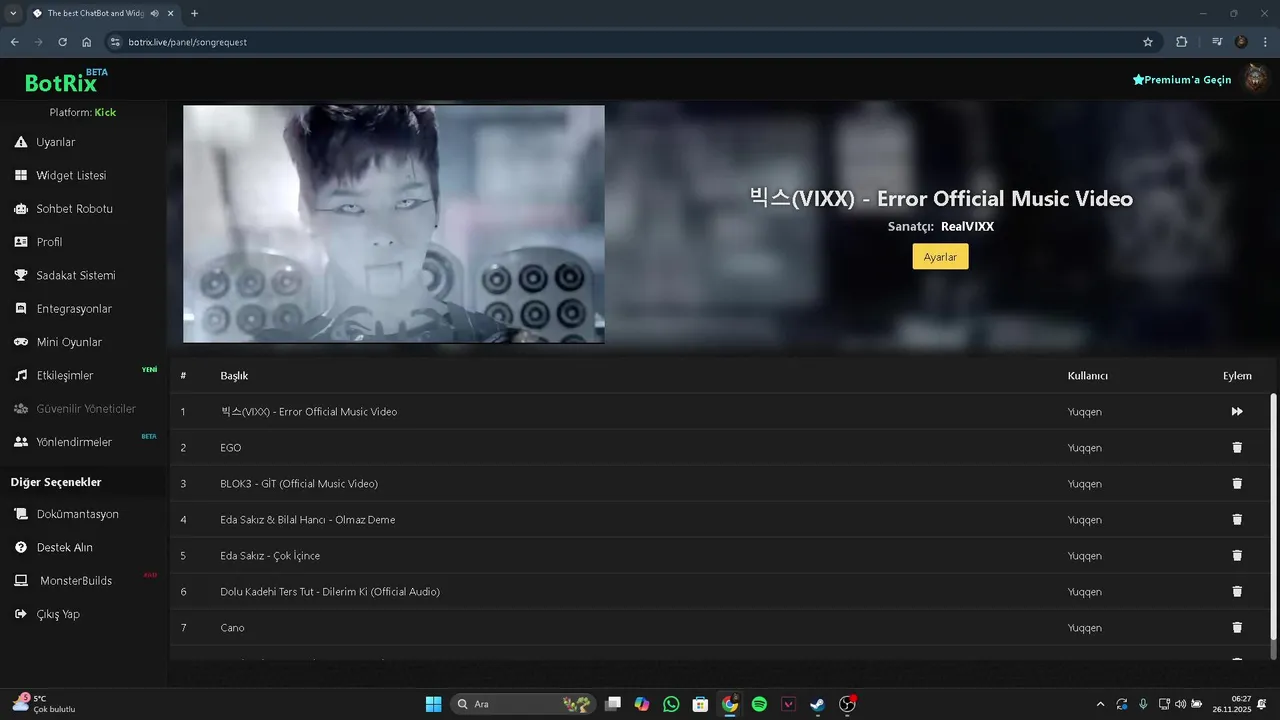Click the Dokümantasyon book icon
This screenshot has width=1280, height=720.
pyautogui.click(x=20, y=514)
